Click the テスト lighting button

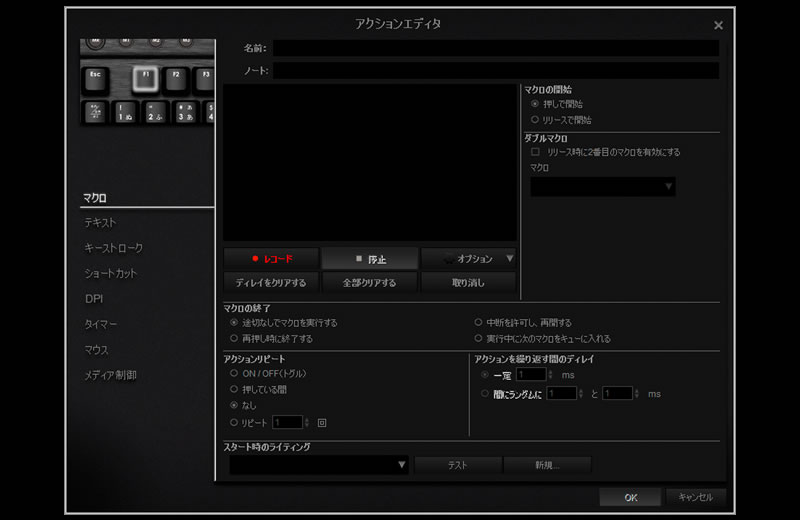click(x=458, y=465)
